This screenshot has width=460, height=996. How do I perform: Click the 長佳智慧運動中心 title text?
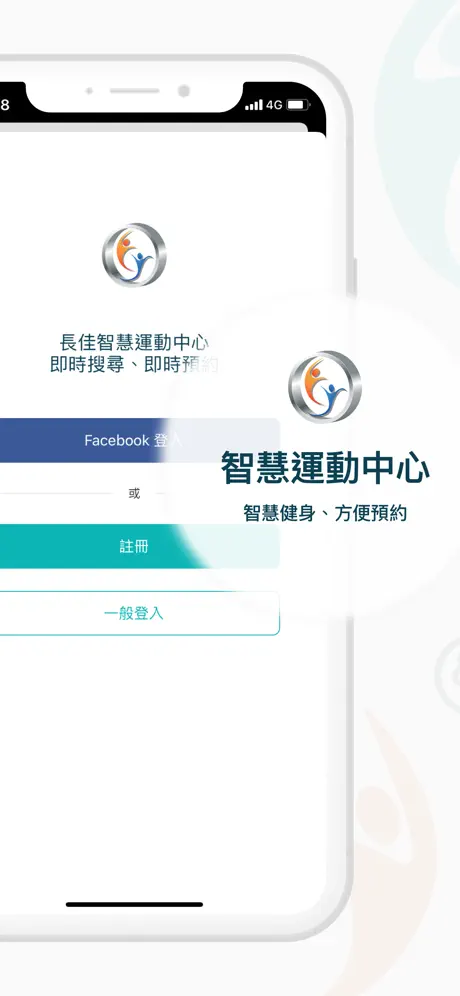134,343
